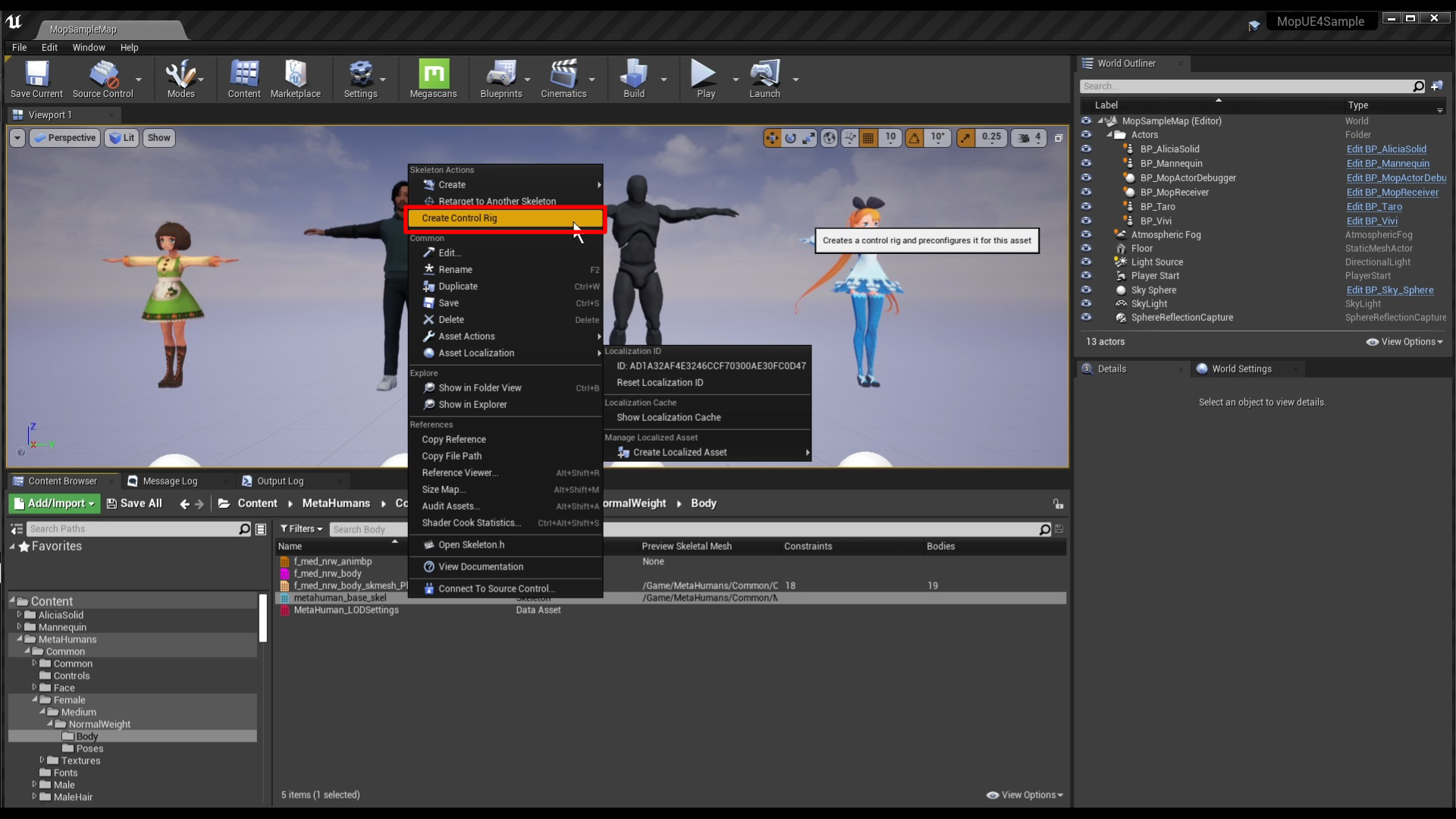Collapse the MetaHumans folder in tree
The height and width of the screenshot is (819, 1456).
(x=19, y=639)
